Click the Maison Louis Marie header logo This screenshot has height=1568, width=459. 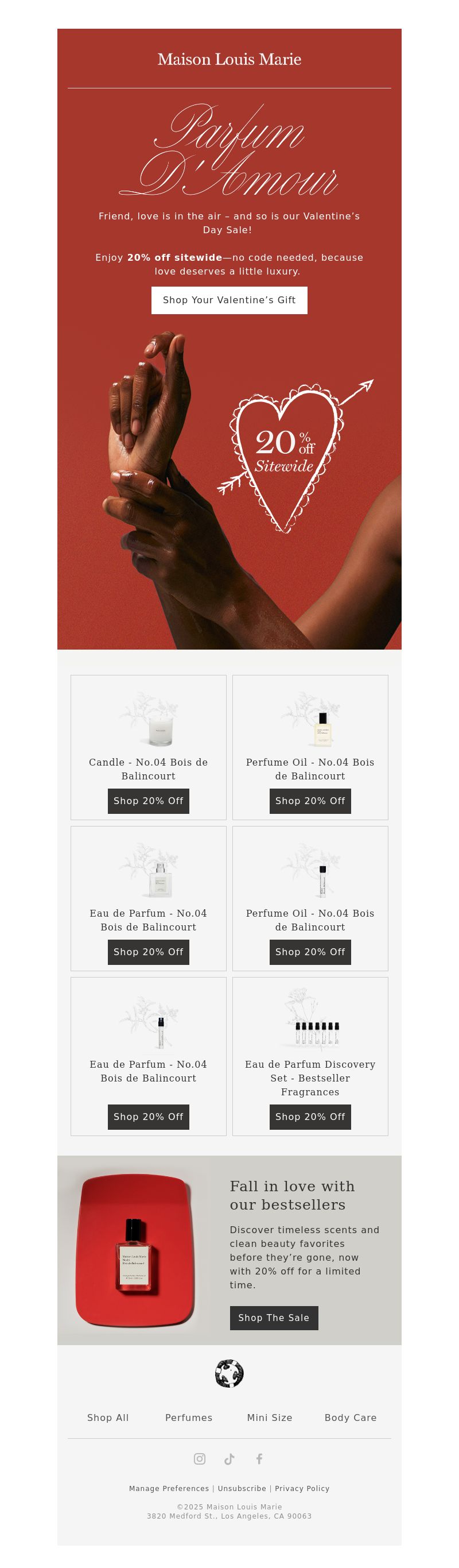229,59
